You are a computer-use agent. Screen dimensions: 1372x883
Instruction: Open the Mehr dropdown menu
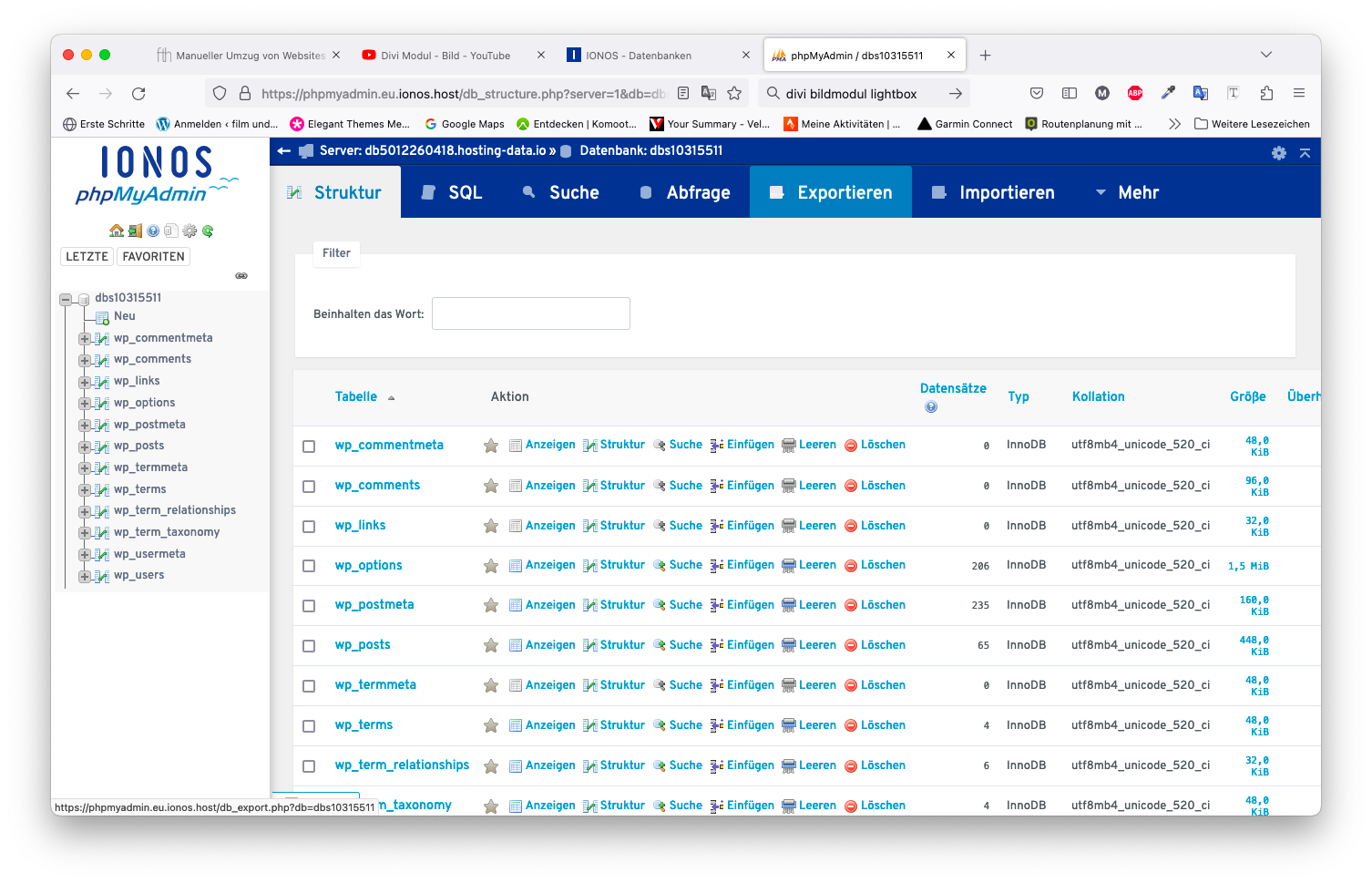(x=1127, y=192)
